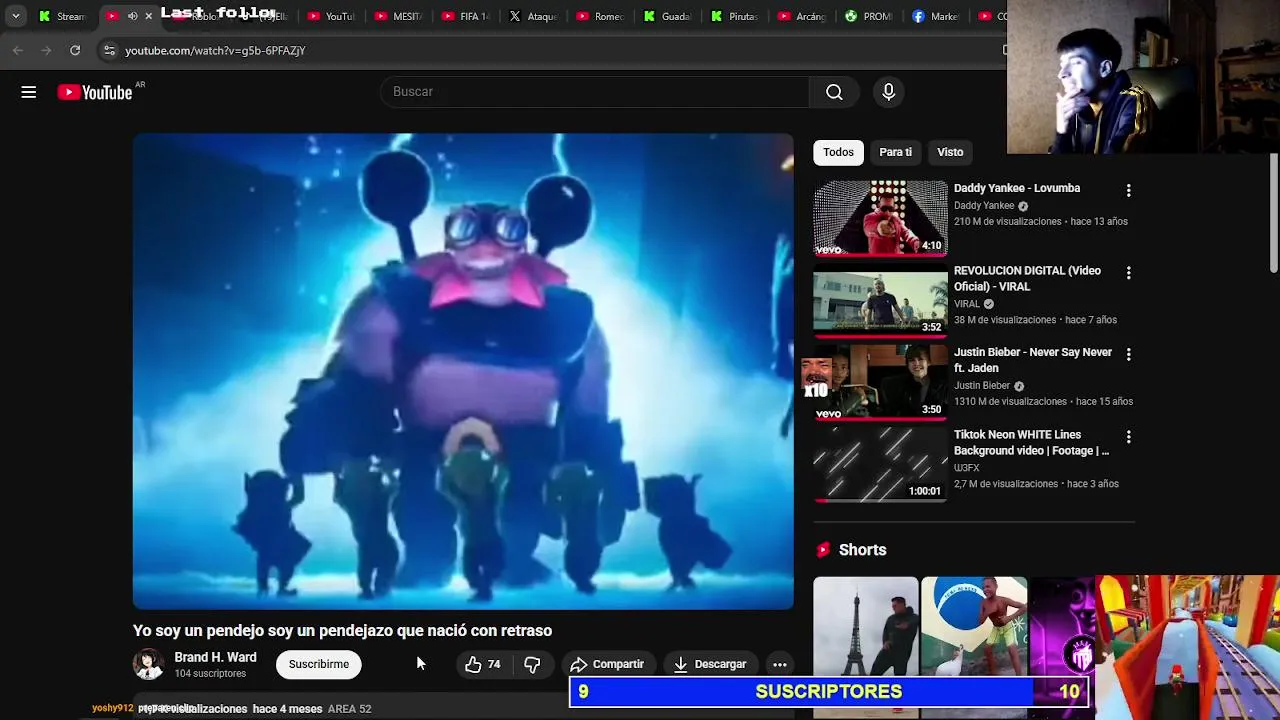The width and height of the screenshot is (1280, 720).
Task: Click the Descargar download button
Action: coord(710,664)
